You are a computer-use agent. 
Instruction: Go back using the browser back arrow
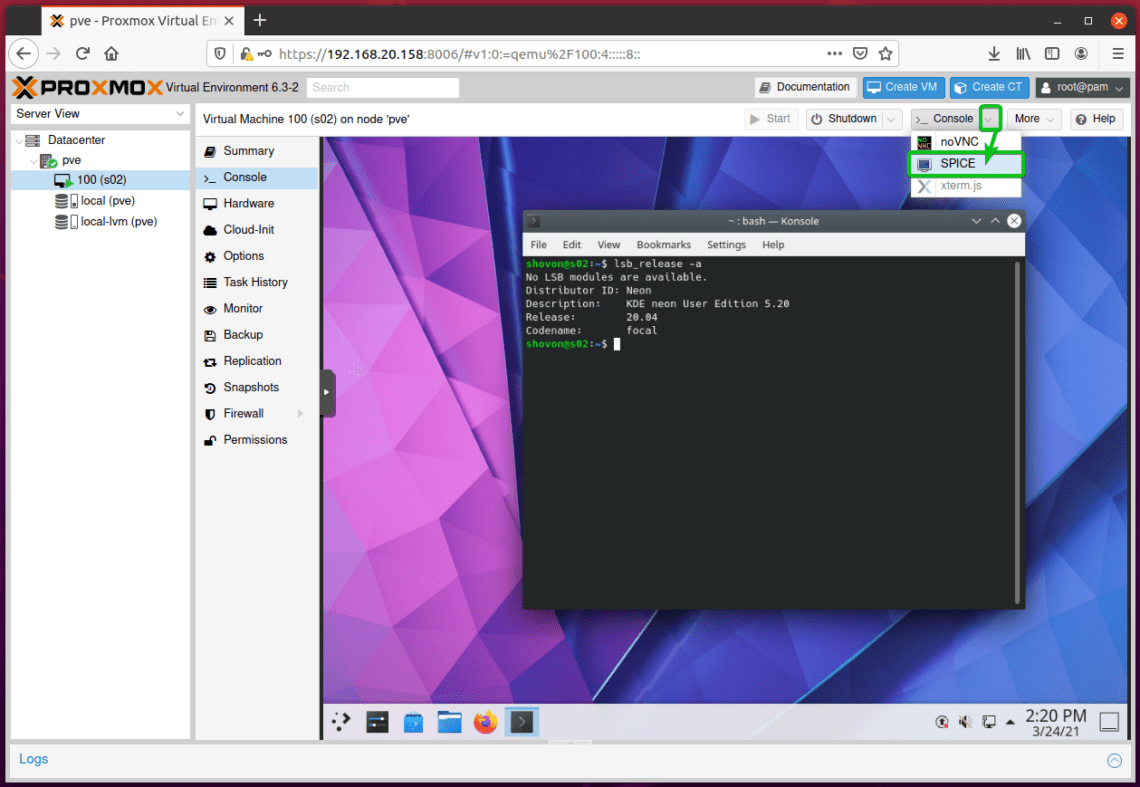click(23, 53)
